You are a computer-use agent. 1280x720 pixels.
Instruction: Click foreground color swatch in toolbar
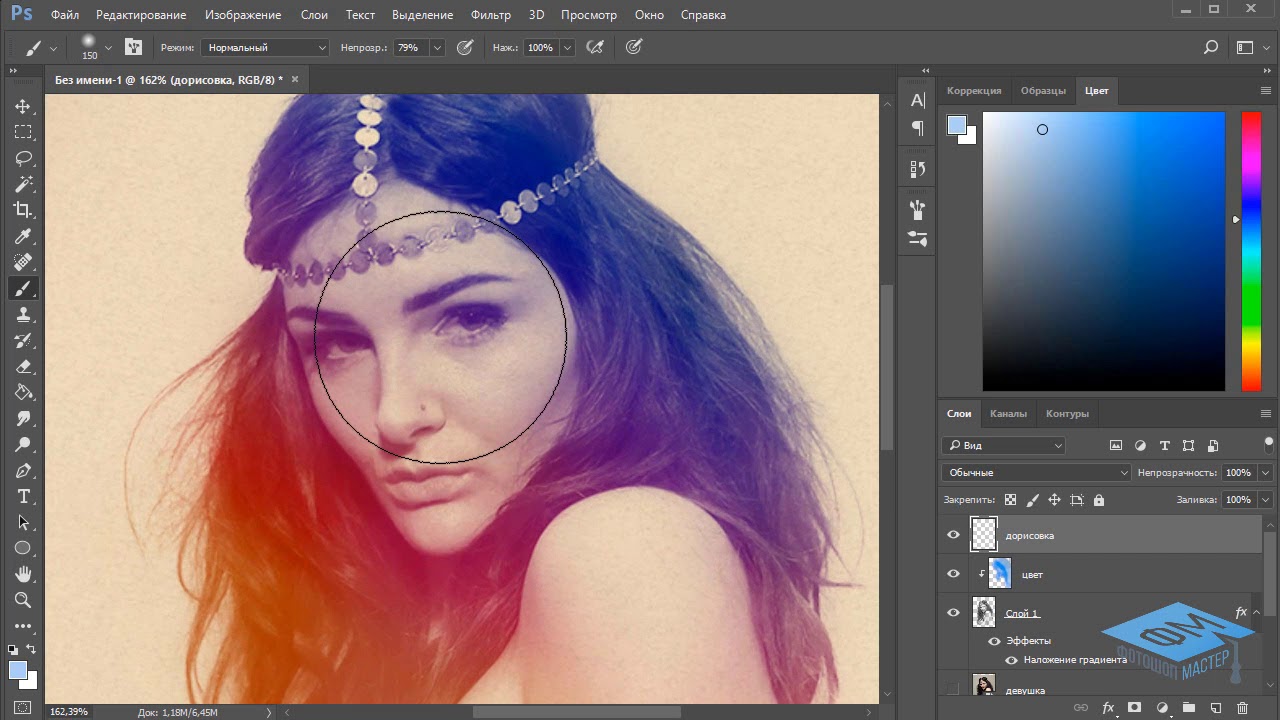tap(18, 669)
